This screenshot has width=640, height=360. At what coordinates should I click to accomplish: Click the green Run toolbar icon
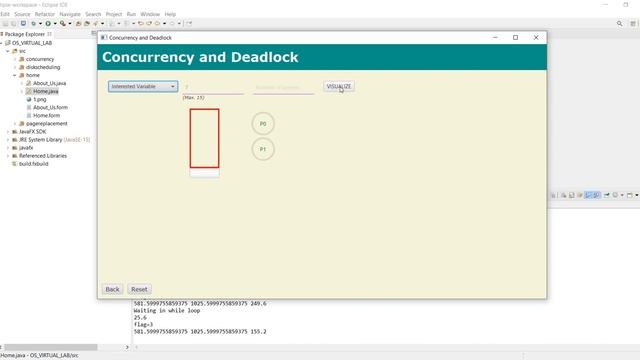48,24
